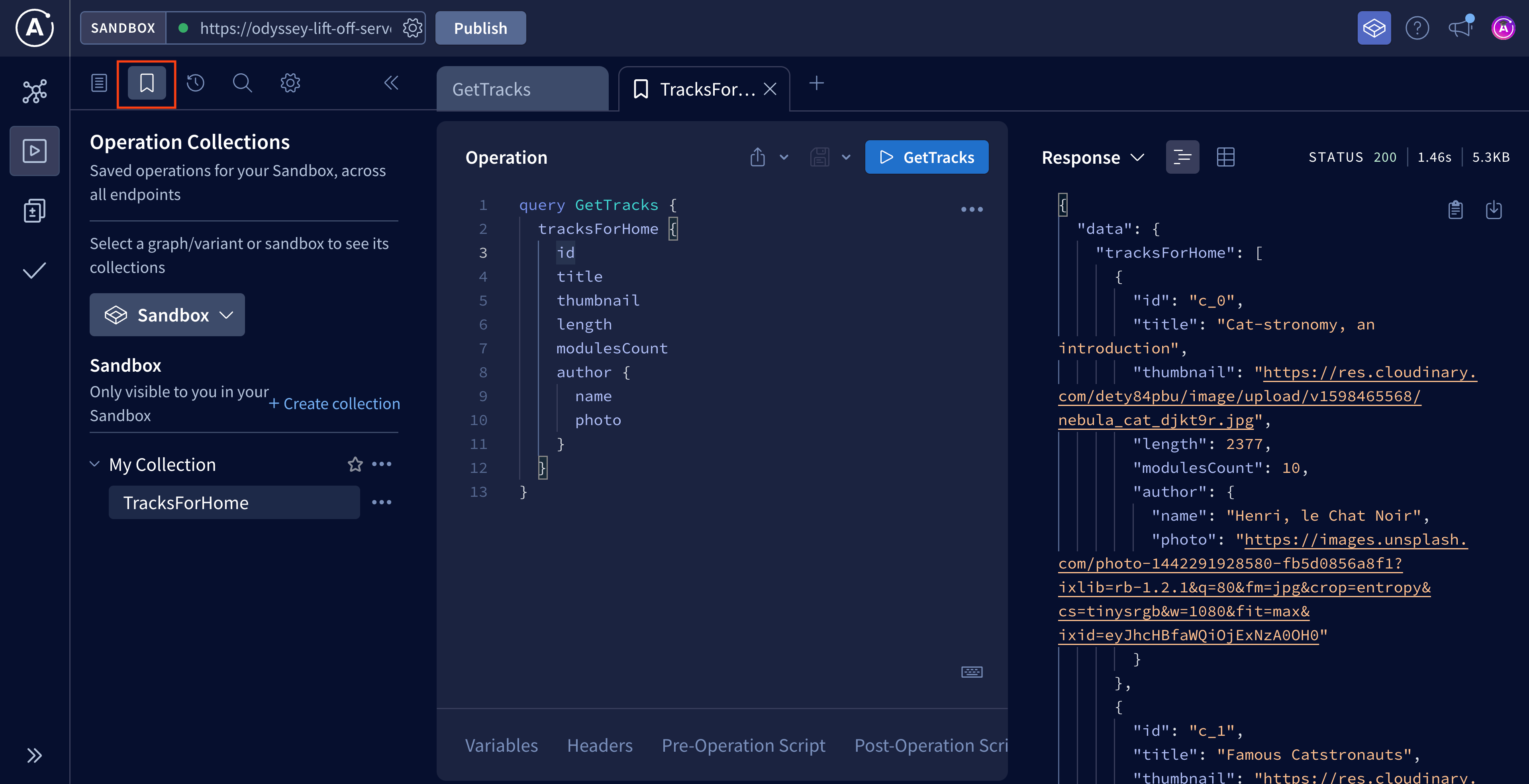1529x784 pixels.
Task: Click the Publish button
Action: 480,27
